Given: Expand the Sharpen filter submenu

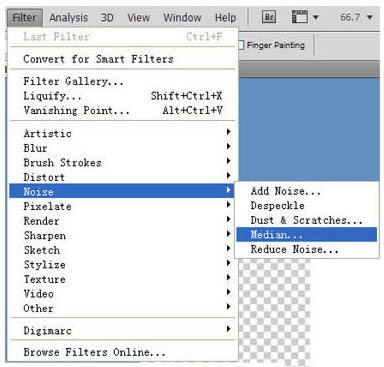Looking at the screenshot, I should [123, 235].
